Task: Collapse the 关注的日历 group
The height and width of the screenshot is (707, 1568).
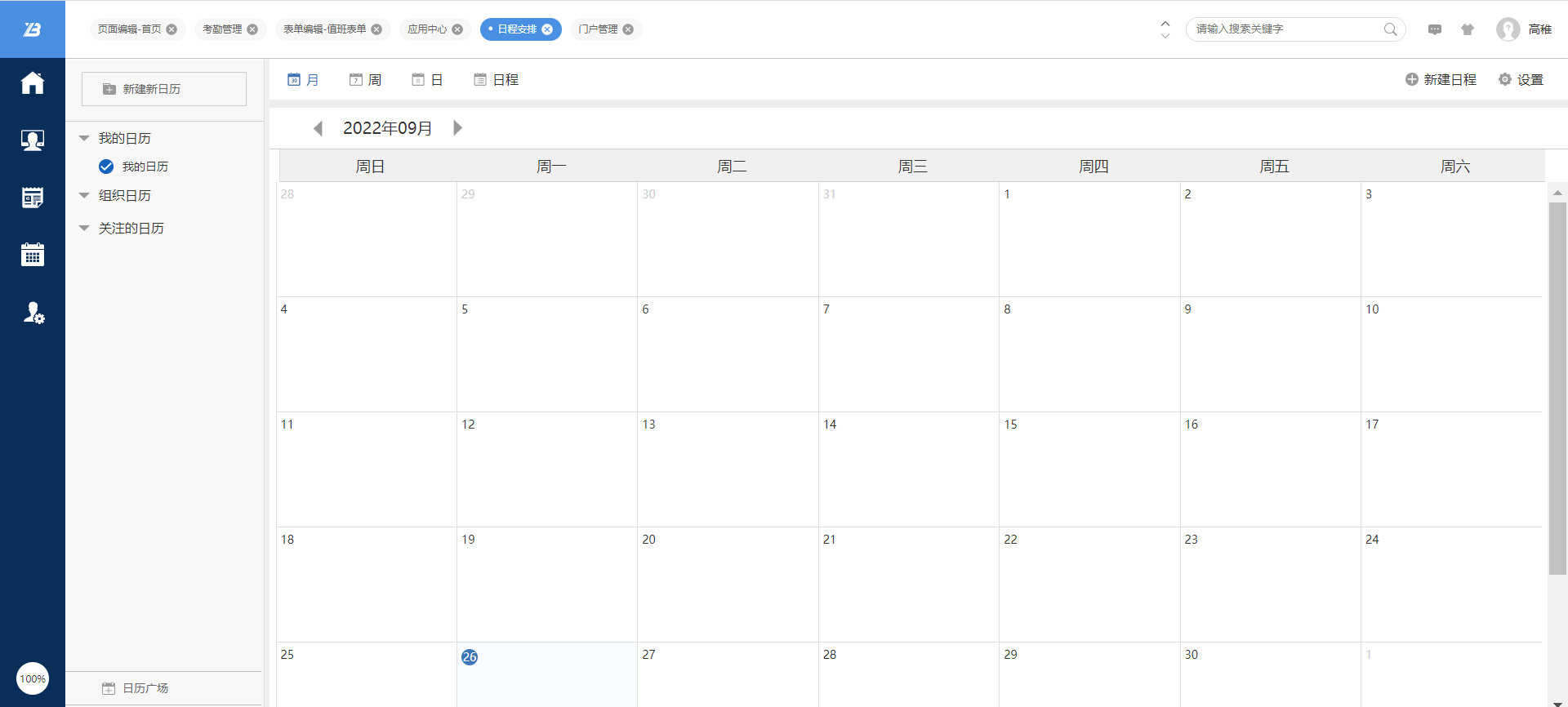Action: tap(84, 229)
